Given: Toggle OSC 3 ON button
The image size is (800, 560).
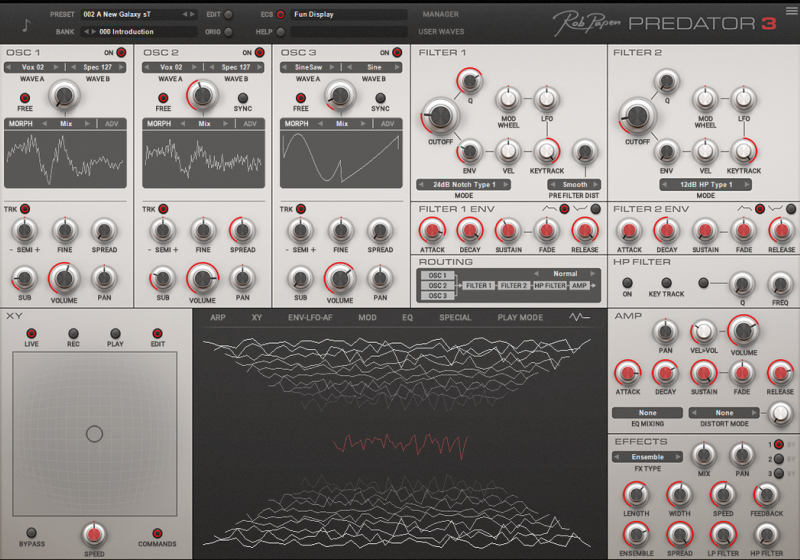Looking at the screenshot, I should coord(396,53).
